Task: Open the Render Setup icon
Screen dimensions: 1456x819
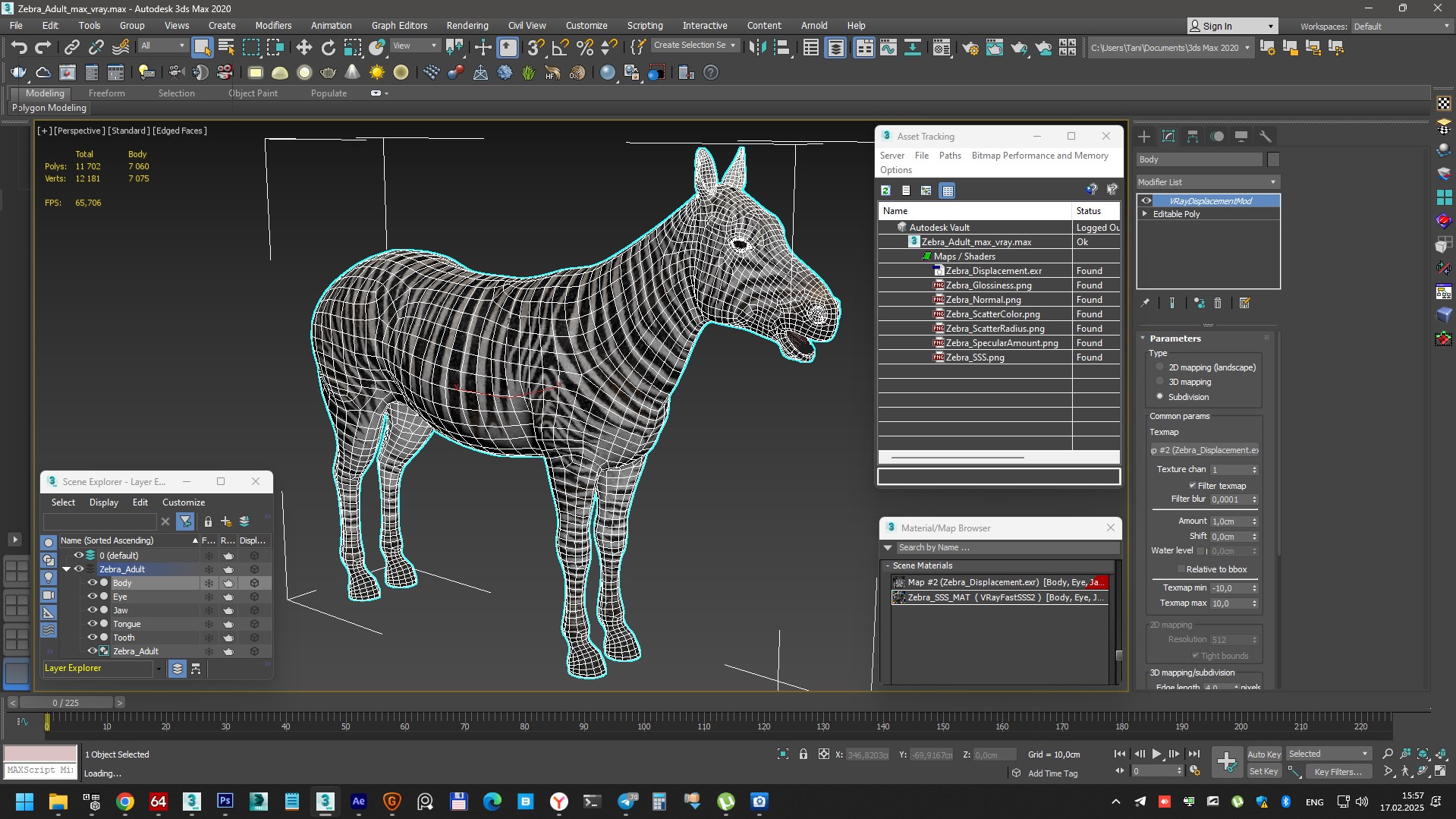Action: pos(970,48)
